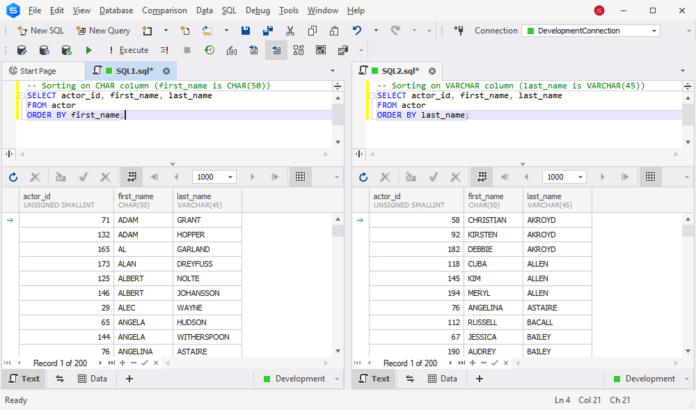Toggle paginal mode in right grid

tap(482, 177)
